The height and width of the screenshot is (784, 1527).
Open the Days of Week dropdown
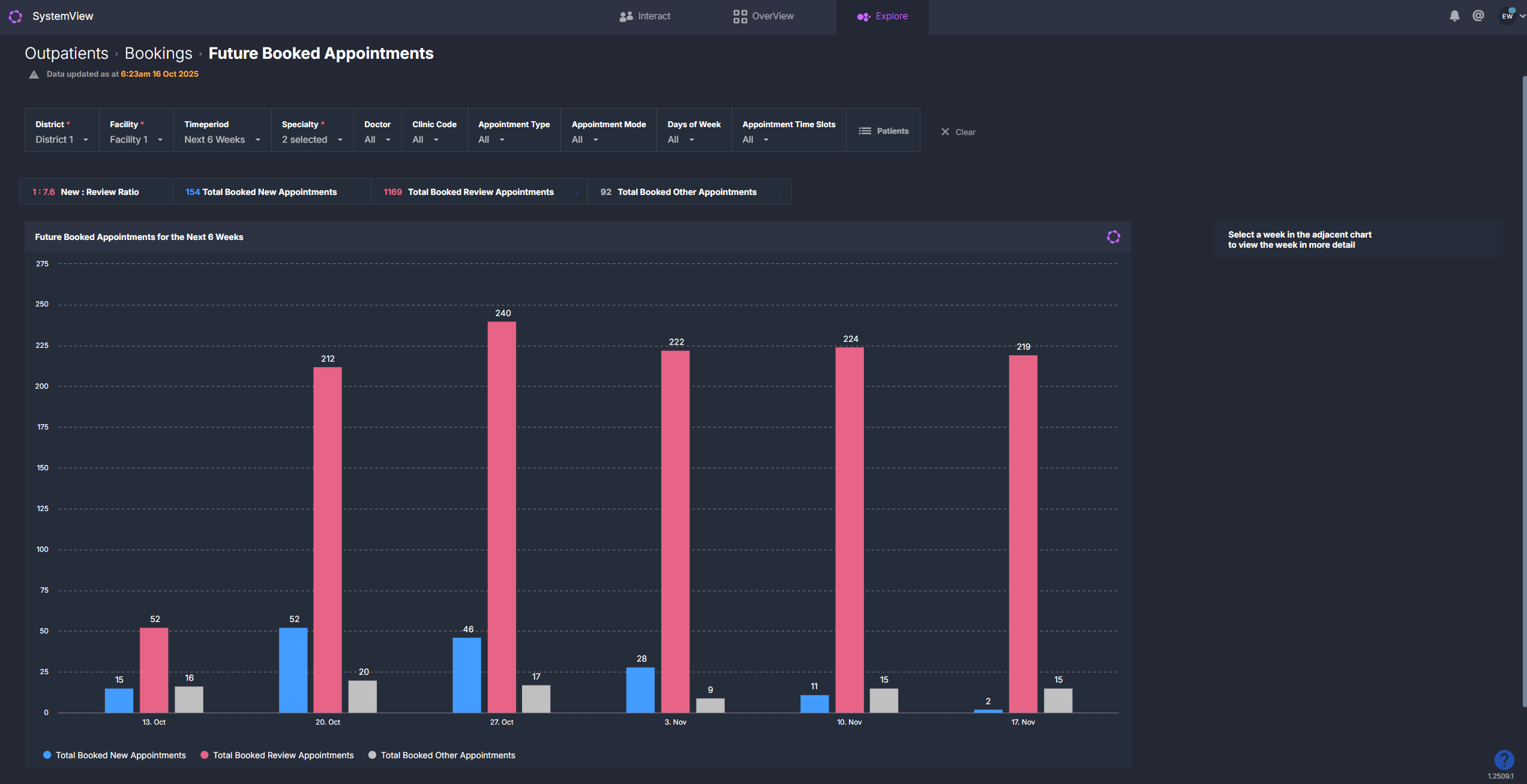(681, 139)
